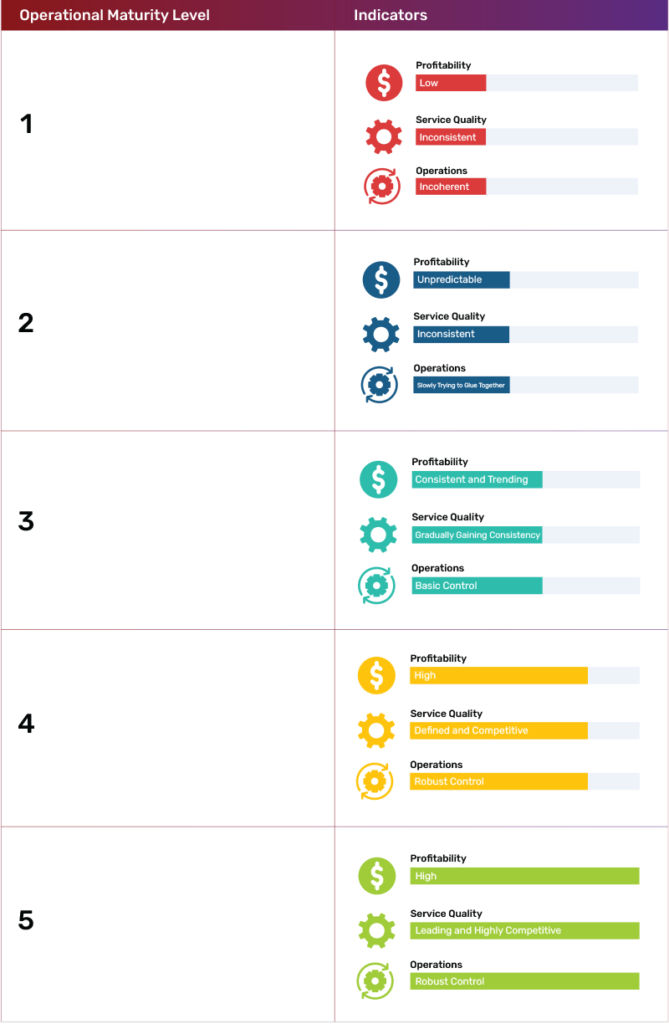Click the Operational Maturity Level header
The height and width of the screenshot is (1024, 669).
114,15
